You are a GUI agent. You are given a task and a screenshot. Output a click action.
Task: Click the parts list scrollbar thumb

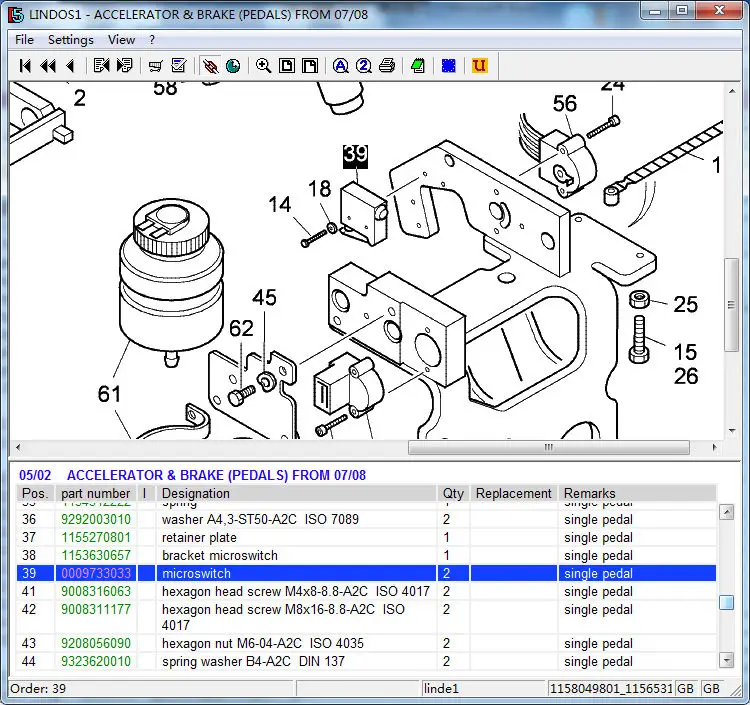727,603
